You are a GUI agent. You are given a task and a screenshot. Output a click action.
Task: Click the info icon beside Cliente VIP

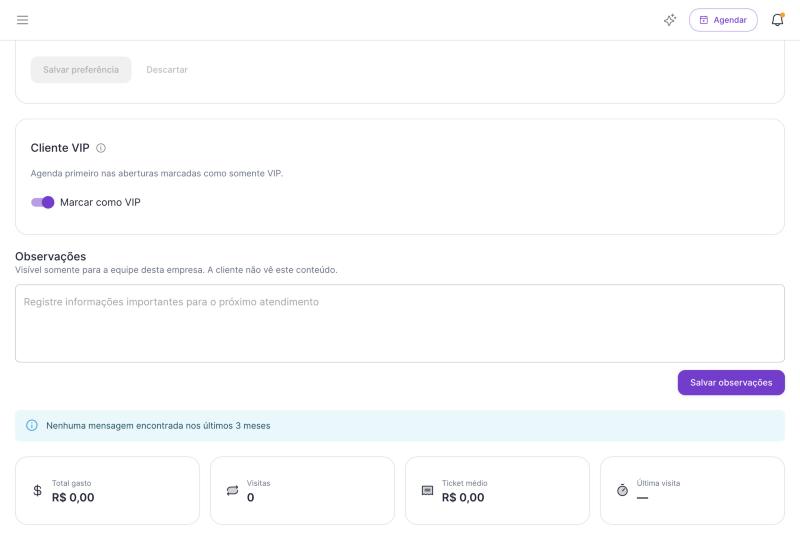pyautogui.click(x=101, y=148)
